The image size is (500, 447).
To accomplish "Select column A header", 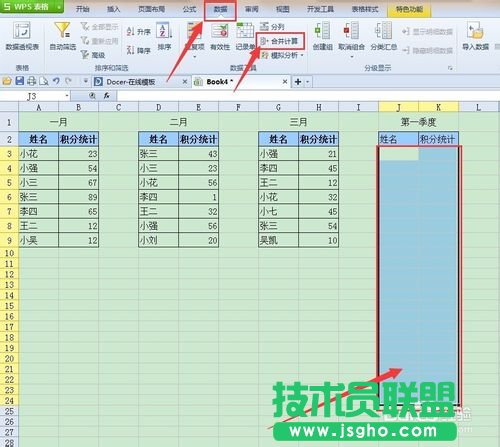I will click(x=39, y=107).
